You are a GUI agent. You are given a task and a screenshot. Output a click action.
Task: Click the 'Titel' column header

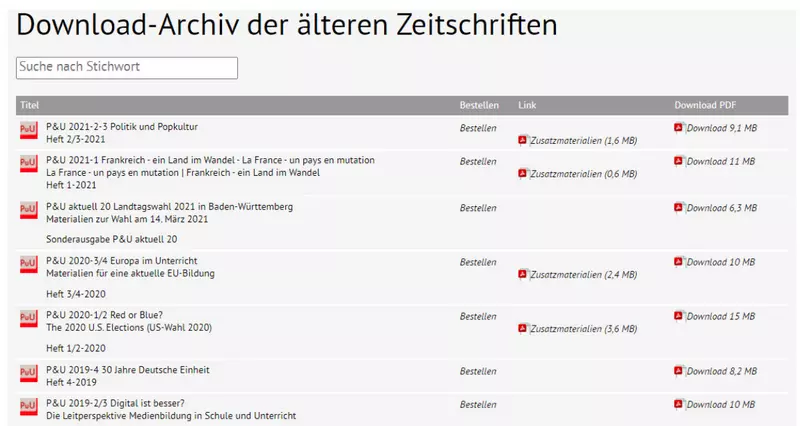coord(30,105)
